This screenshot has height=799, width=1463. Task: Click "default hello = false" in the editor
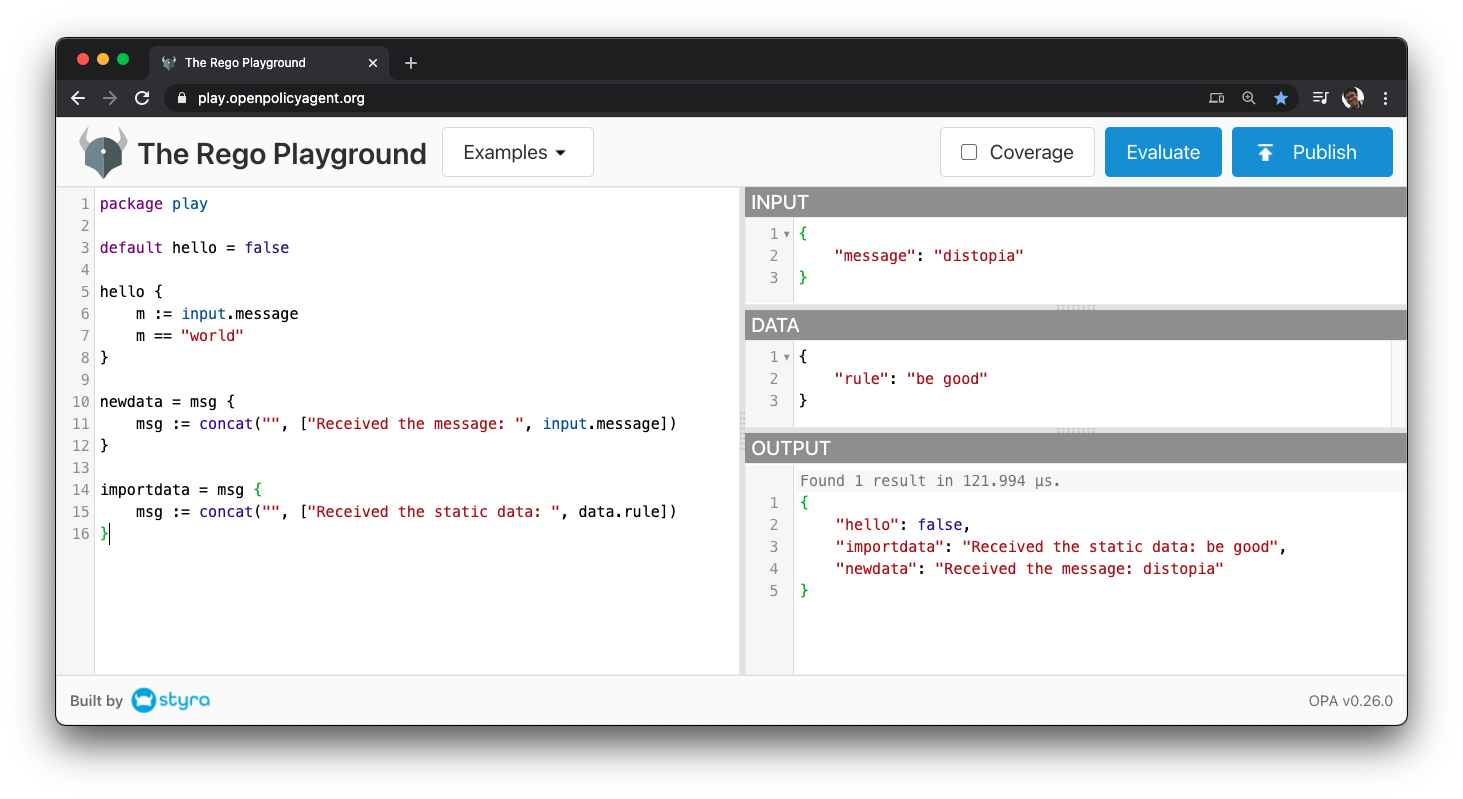pos(194,247)
